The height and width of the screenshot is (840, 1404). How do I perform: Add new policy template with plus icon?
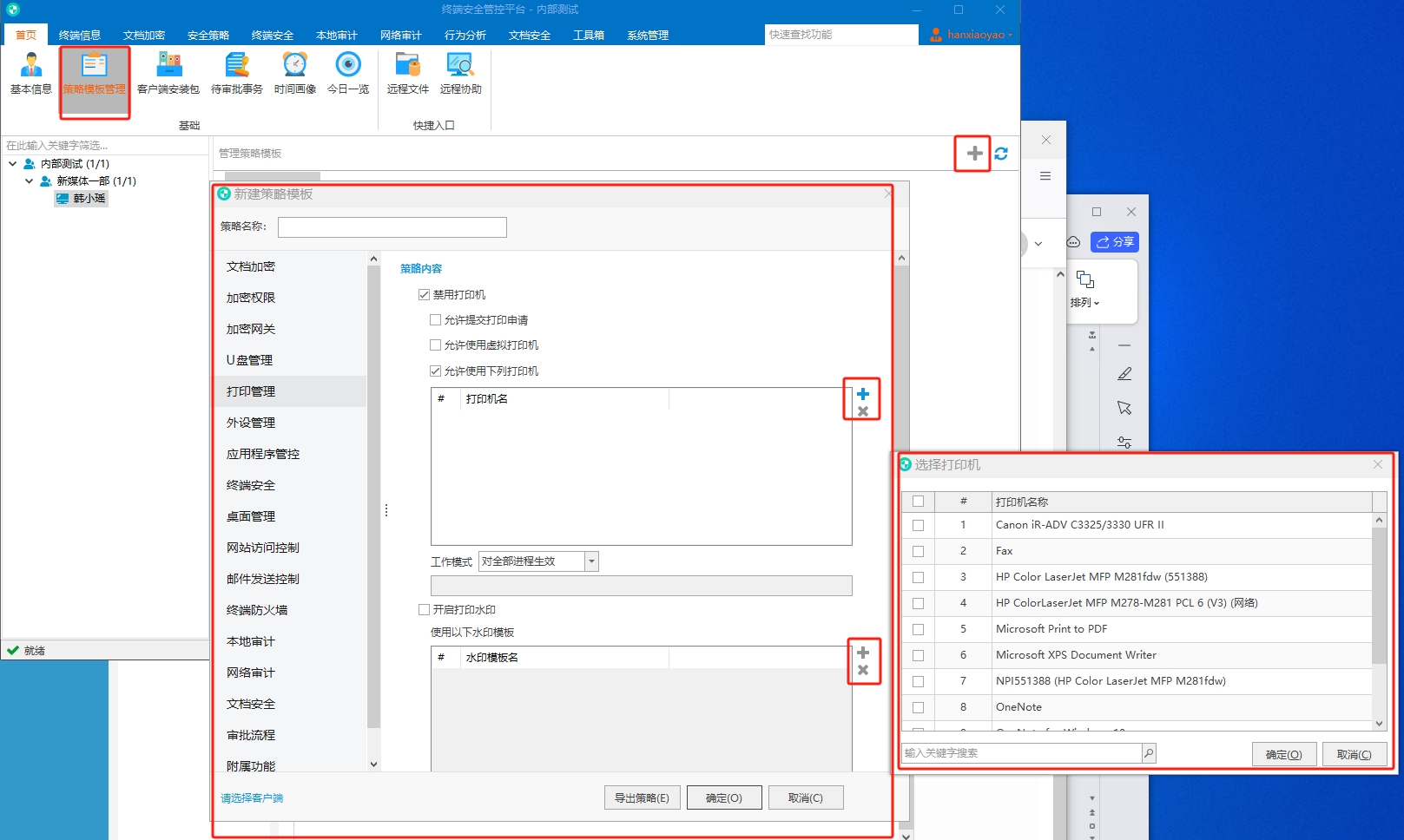[x=975, y=154]
